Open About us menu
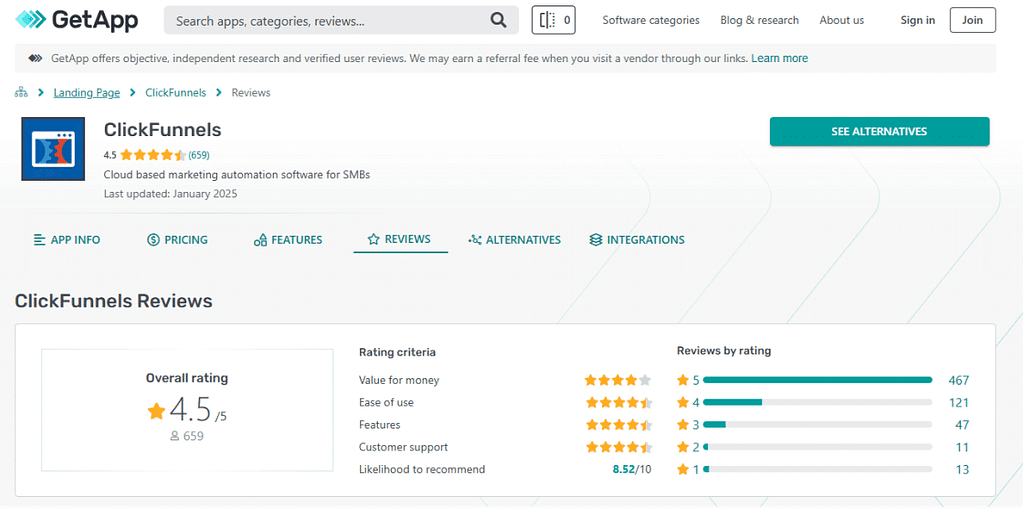The image size is (1023, 508). [842, 20]
